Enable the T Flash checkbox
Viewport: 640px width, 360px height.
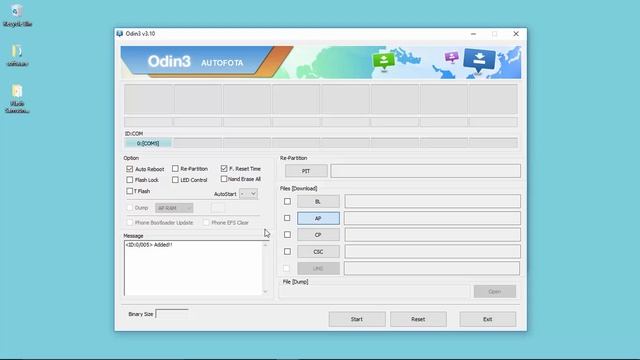(129, 191)
